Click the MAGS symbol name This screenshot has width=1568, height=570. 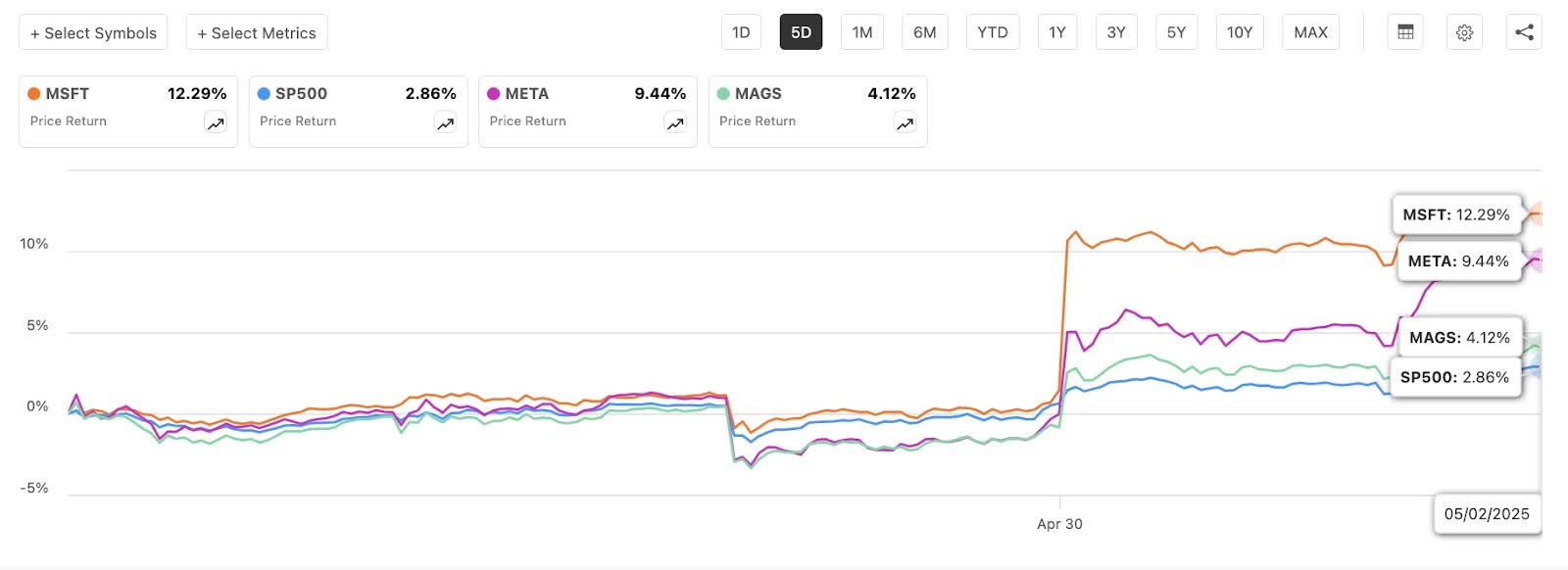click(x=759, y=94)
